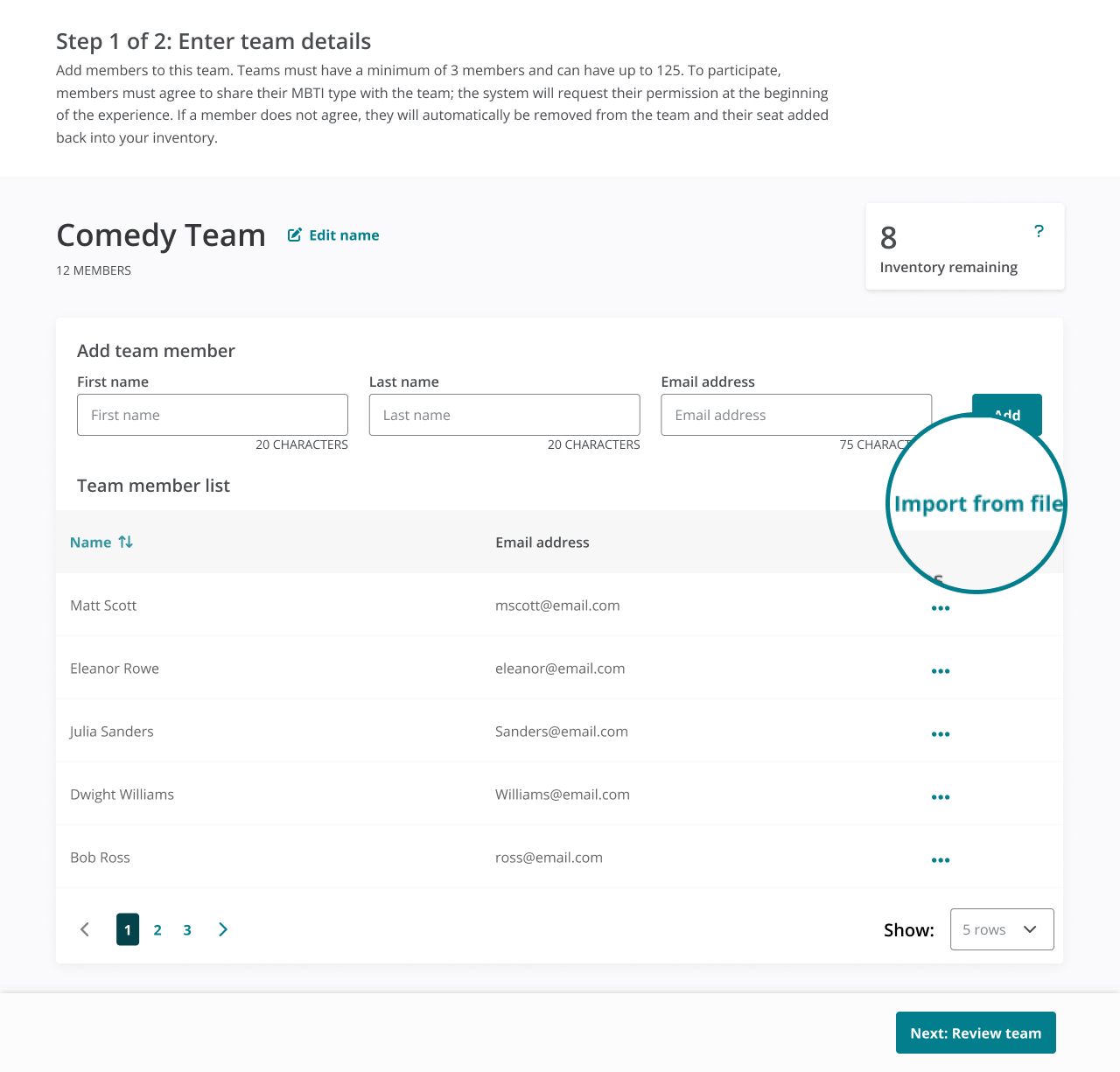The image size is (1120, 1072).
Task: Select the Matt Scott name
Action: point(103,606)
